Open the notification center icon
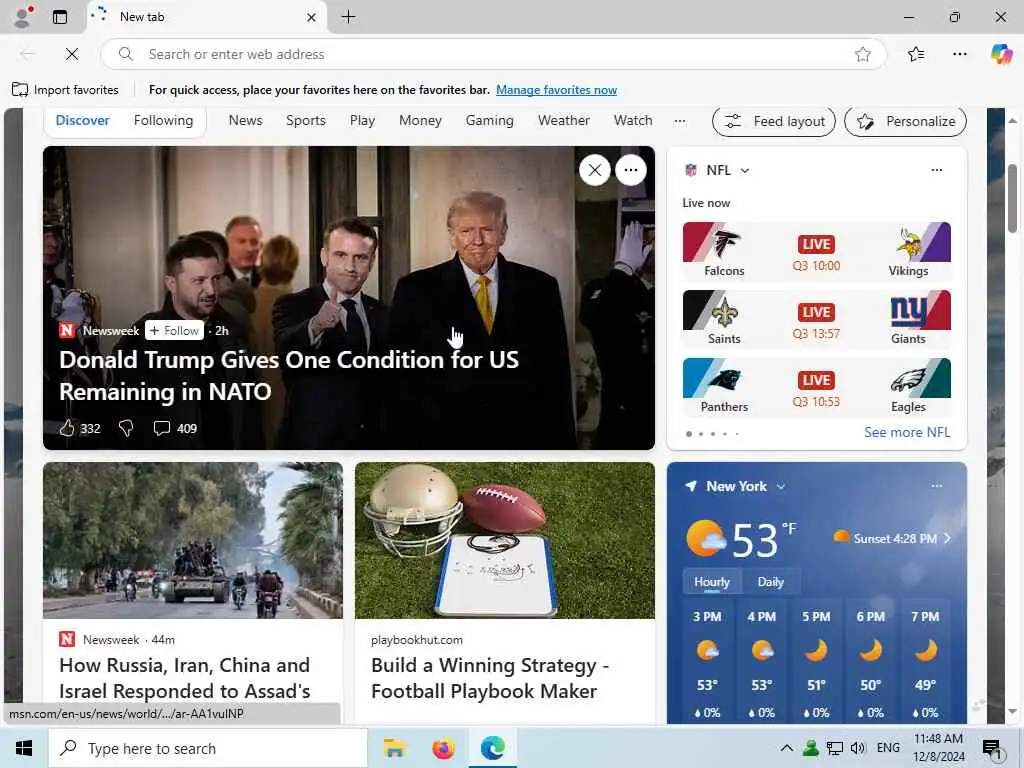The width and height of the screenshot is (1024, 768). click(x=992, y=748)
